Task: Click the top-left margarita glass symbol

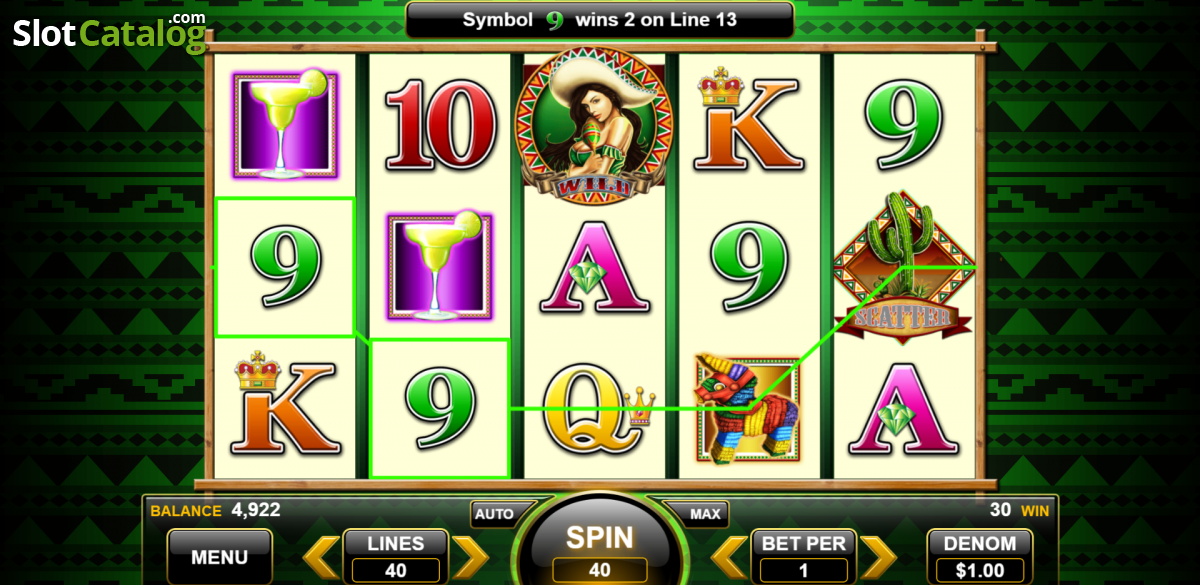Action: click(285, 125)
